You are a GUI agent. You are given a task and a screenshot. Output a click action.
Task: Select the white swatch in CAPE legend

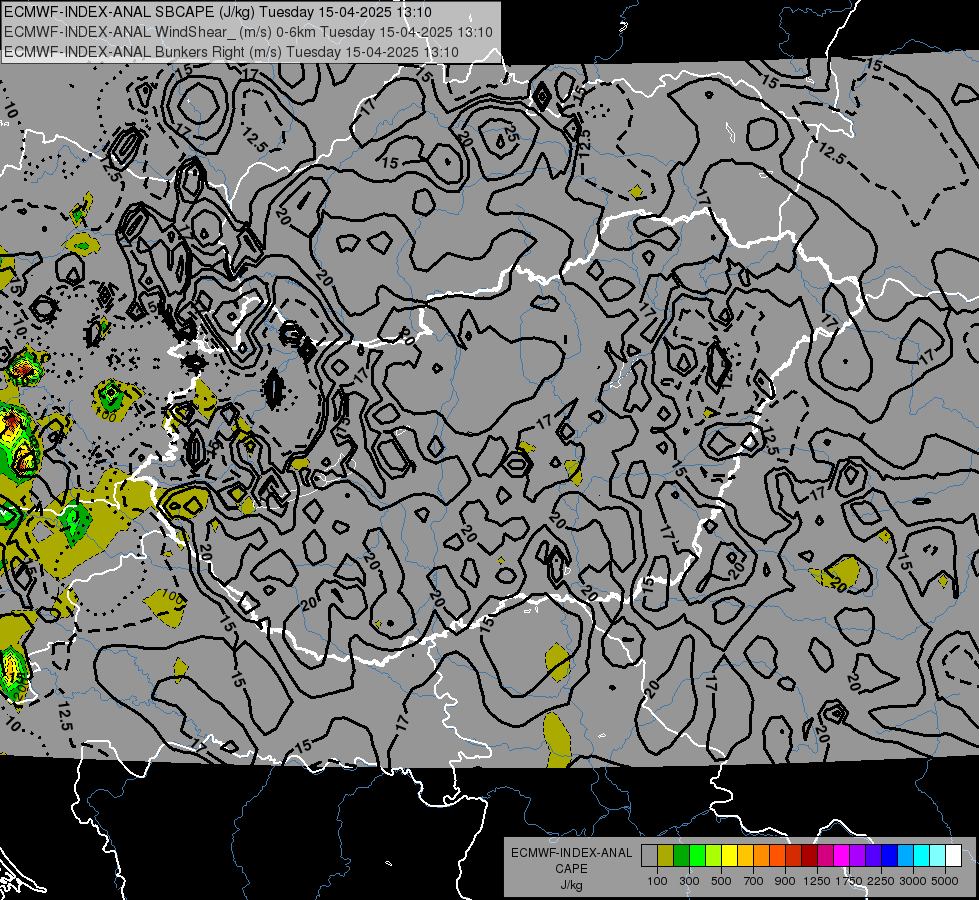click(953, 856)
